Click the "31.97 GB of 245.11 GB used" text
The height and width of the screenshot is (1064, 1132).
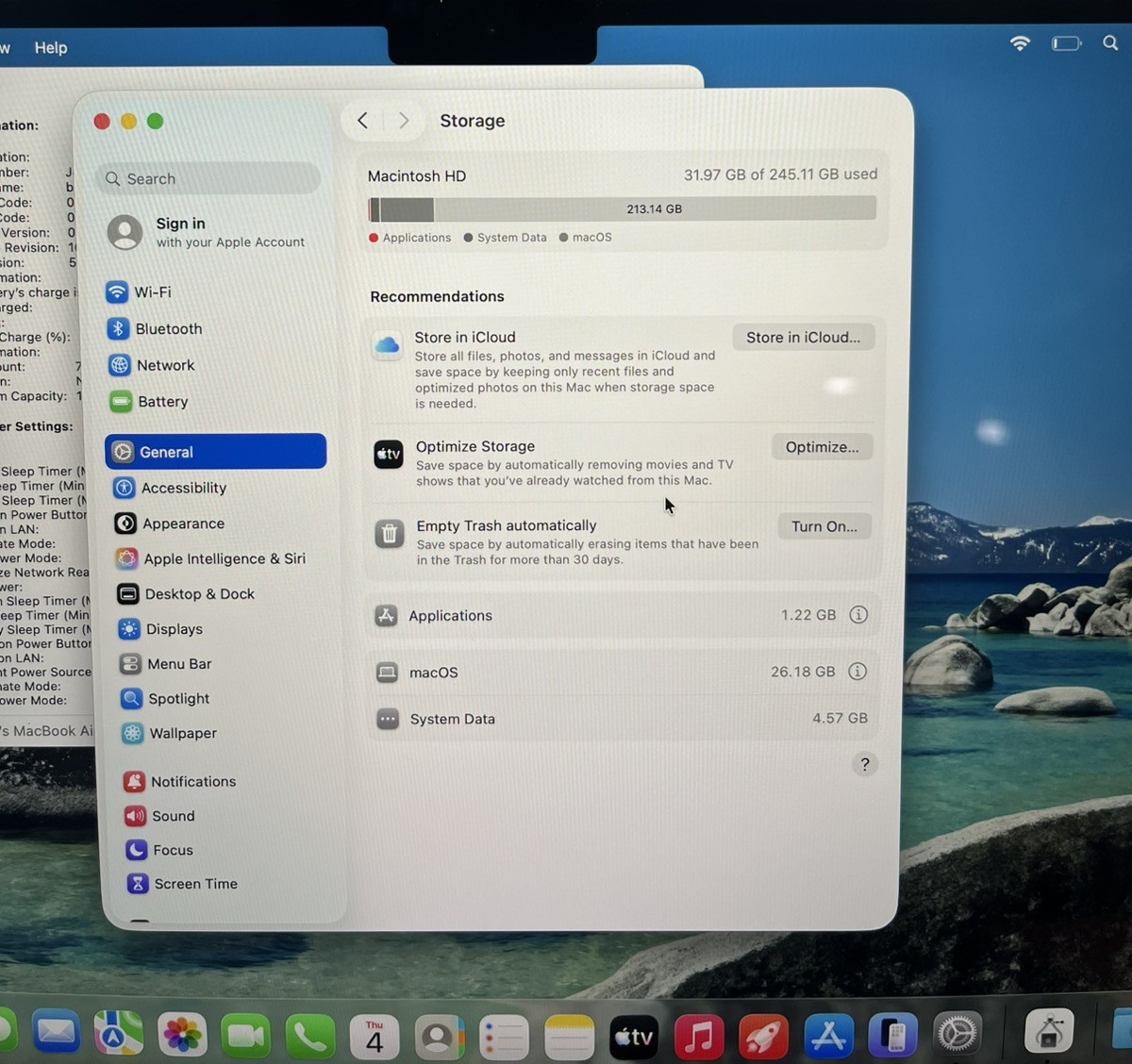click(780, 175)
